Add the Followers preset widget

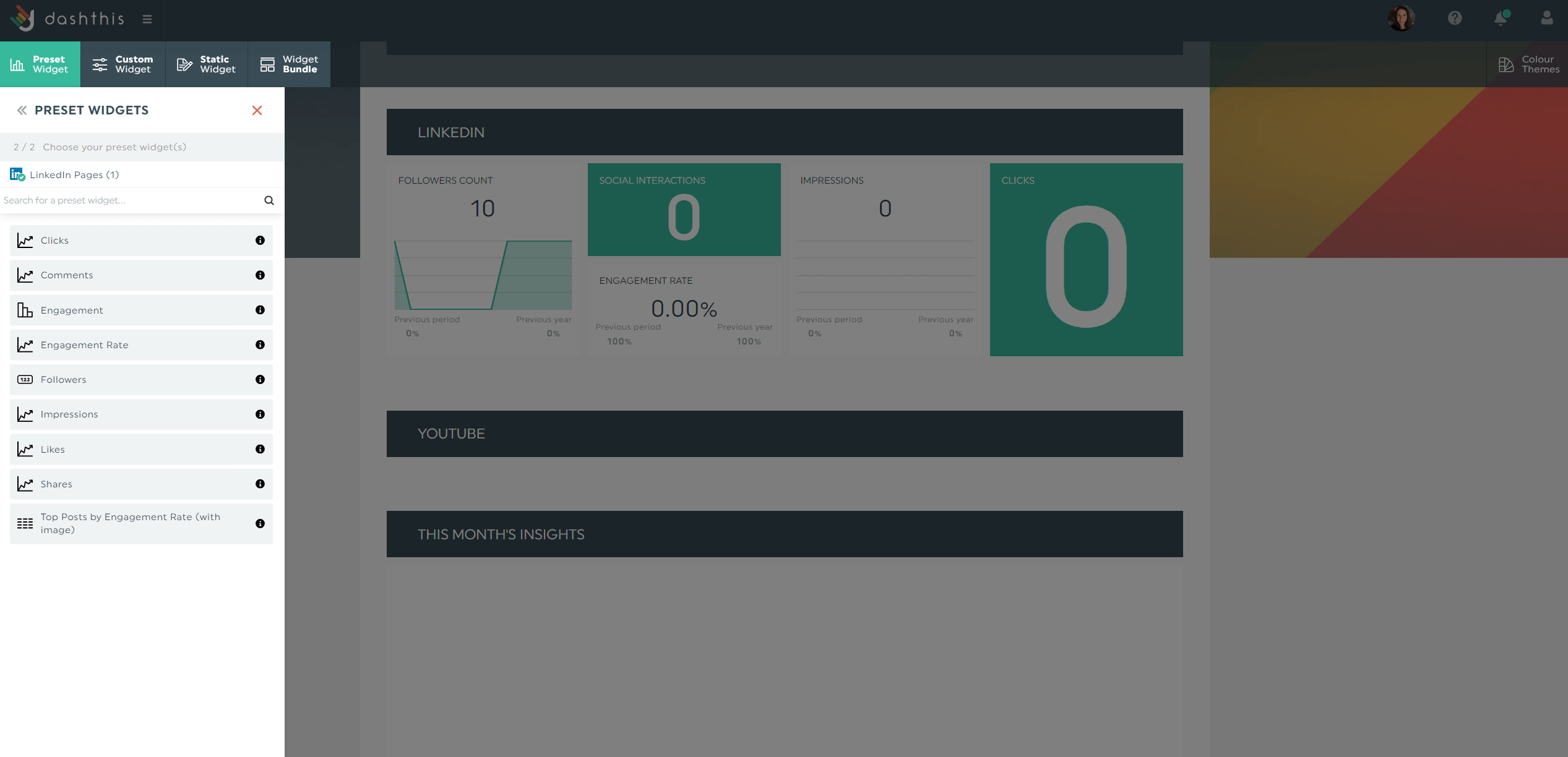(141, 380)
